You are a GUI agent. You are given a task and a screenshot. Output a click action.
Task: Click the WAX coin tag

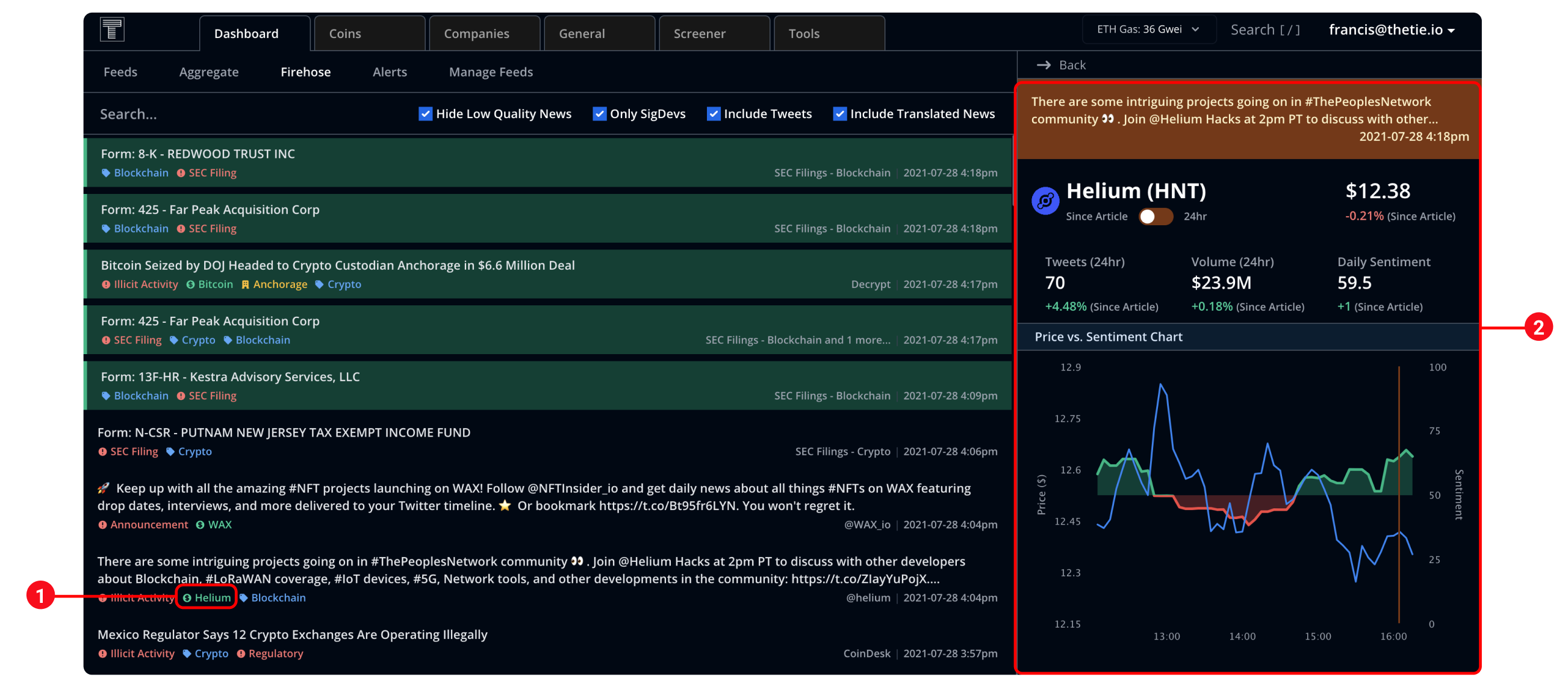tap(214, 525)
